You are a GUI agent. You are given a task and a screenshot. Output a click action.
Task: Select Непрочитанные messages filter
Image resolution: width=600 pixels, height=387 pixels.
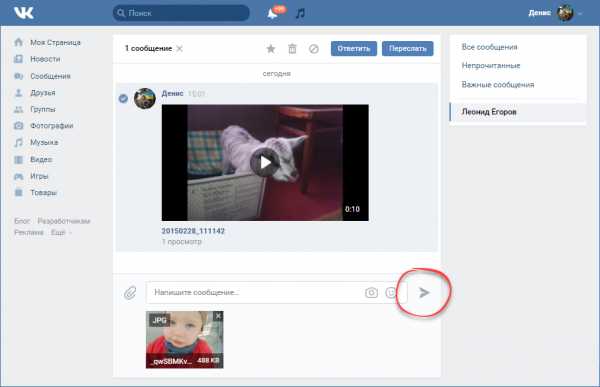[x=491, y=65]
